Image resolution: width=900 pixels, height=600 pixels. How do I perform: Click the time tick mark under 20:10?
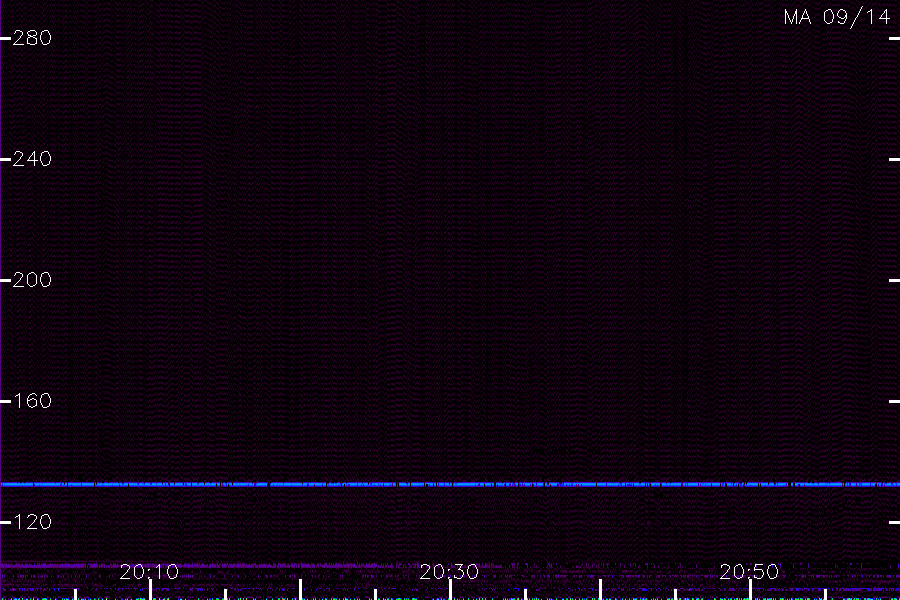[150, 590]
